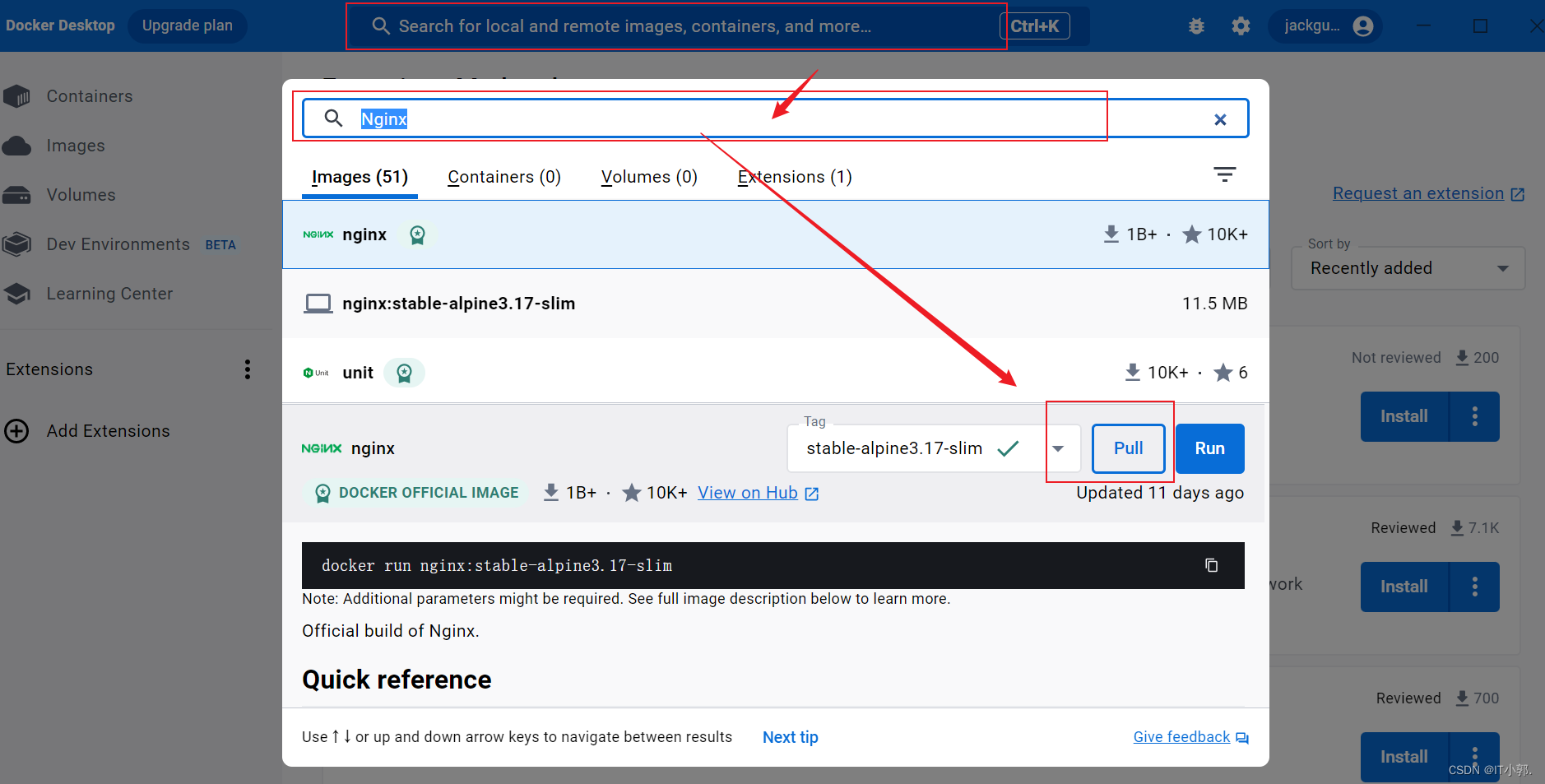Click the Next tip link

(790, 737)
